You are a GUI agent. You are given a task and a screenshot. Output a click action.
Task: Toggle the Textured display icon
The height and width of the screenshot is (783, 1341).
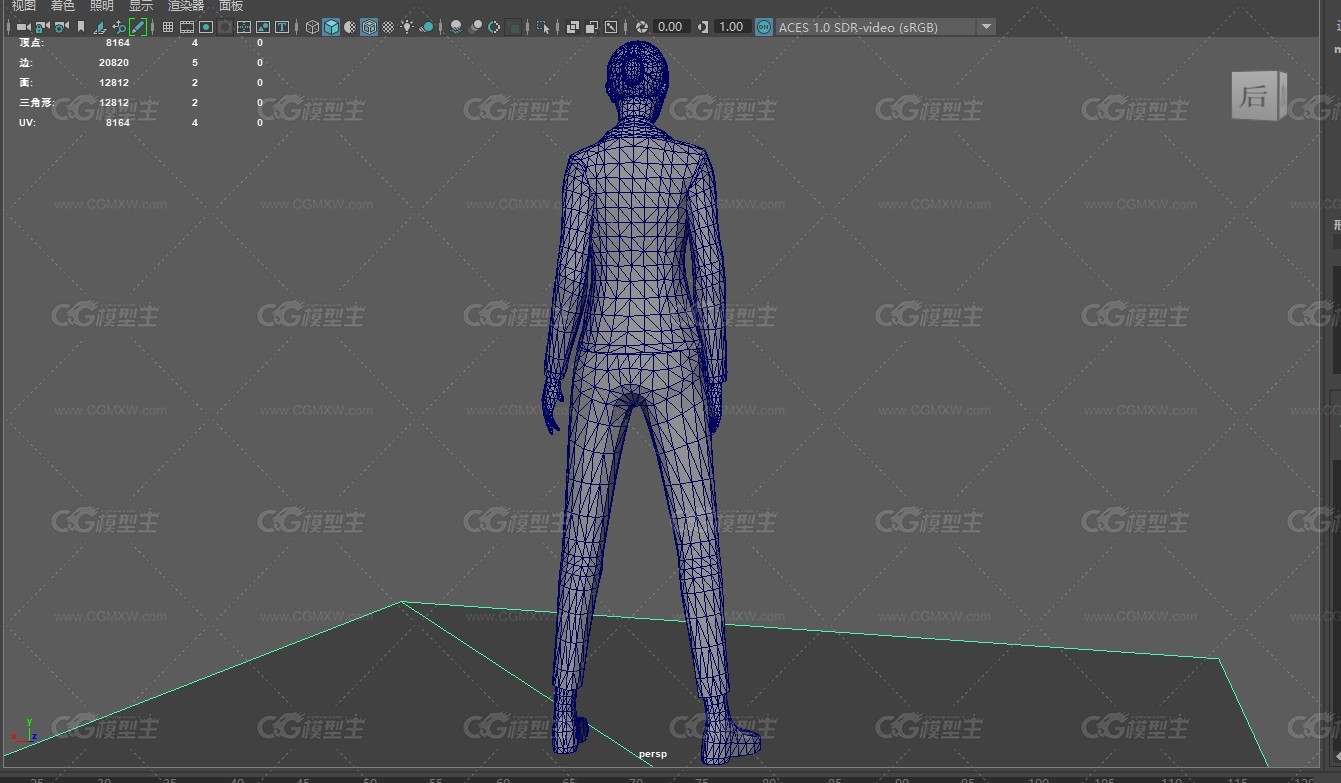[388, 27]
